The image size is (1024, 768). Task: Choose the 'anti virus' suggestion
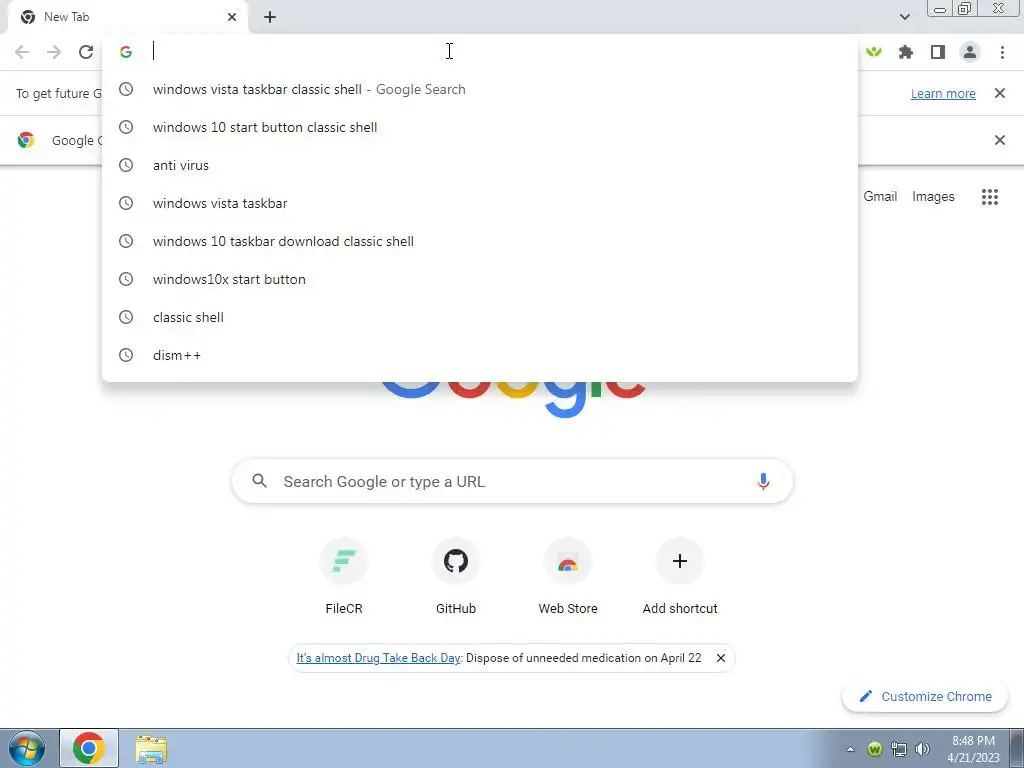[479, 165]
